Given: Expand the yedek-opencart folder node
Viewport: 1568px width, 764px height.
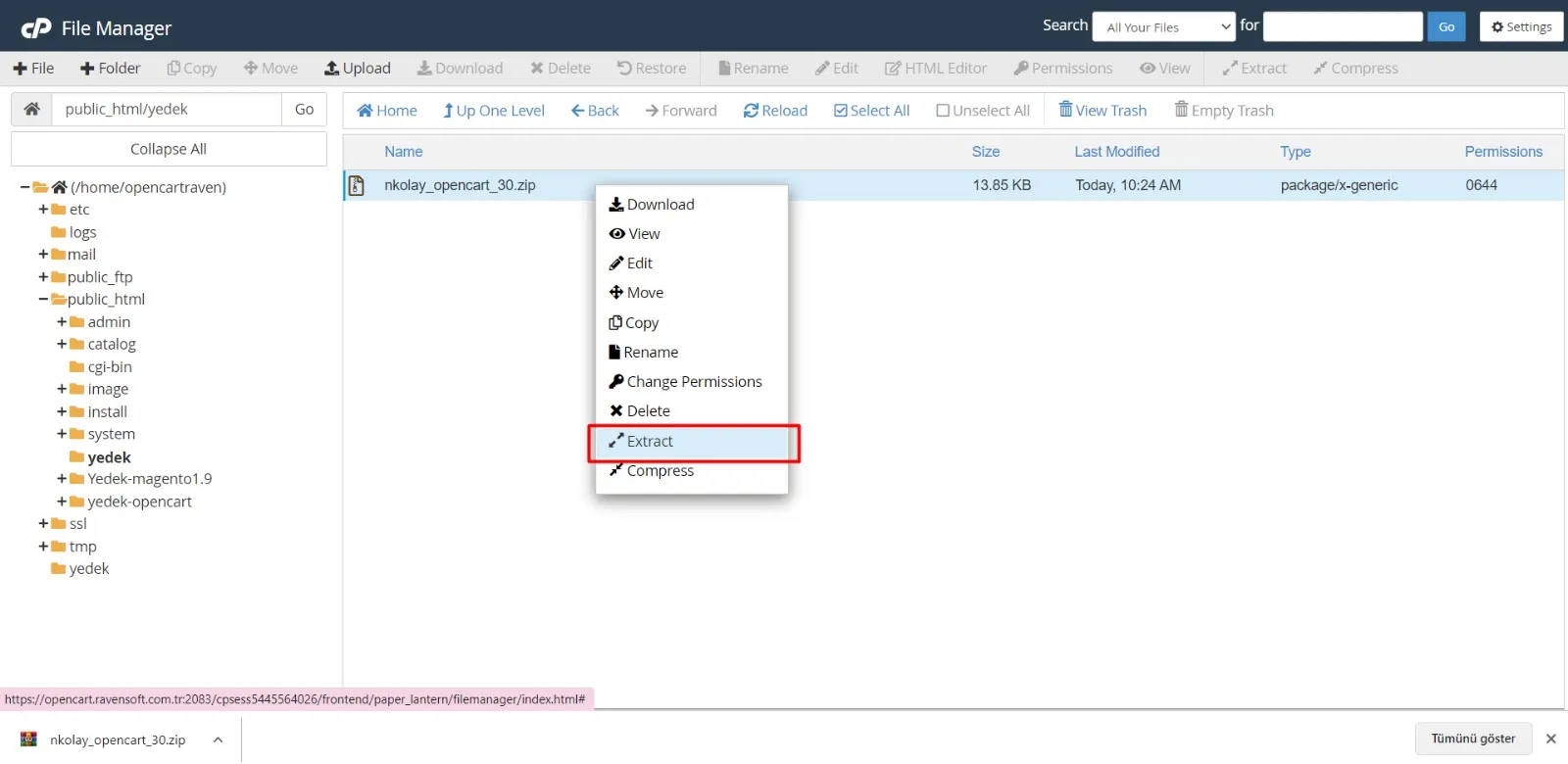Looking at the screenshot, I should click(x=62, y=501).
